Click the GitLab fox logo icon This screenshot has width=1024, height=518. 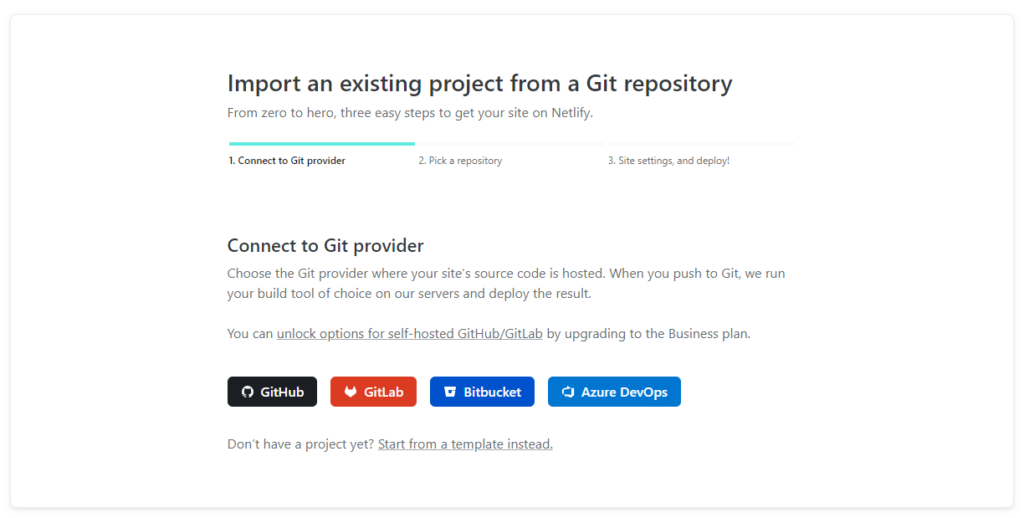(350, 392)
